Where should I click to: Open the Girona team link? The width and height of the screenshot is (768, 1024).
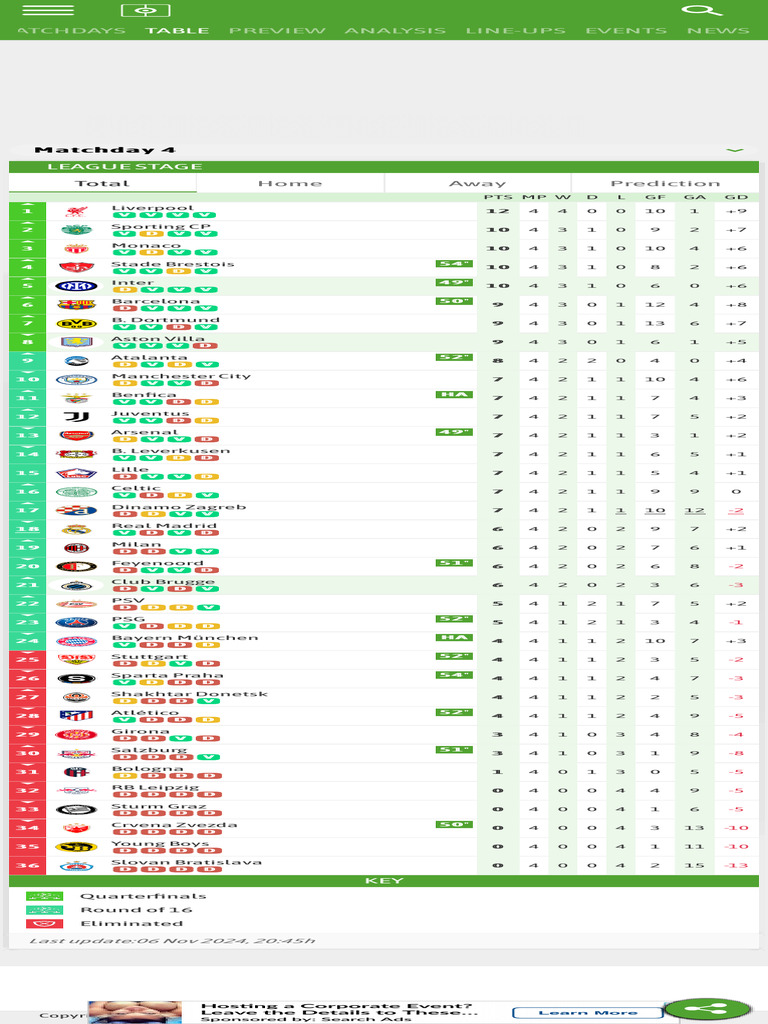(140, 731)
